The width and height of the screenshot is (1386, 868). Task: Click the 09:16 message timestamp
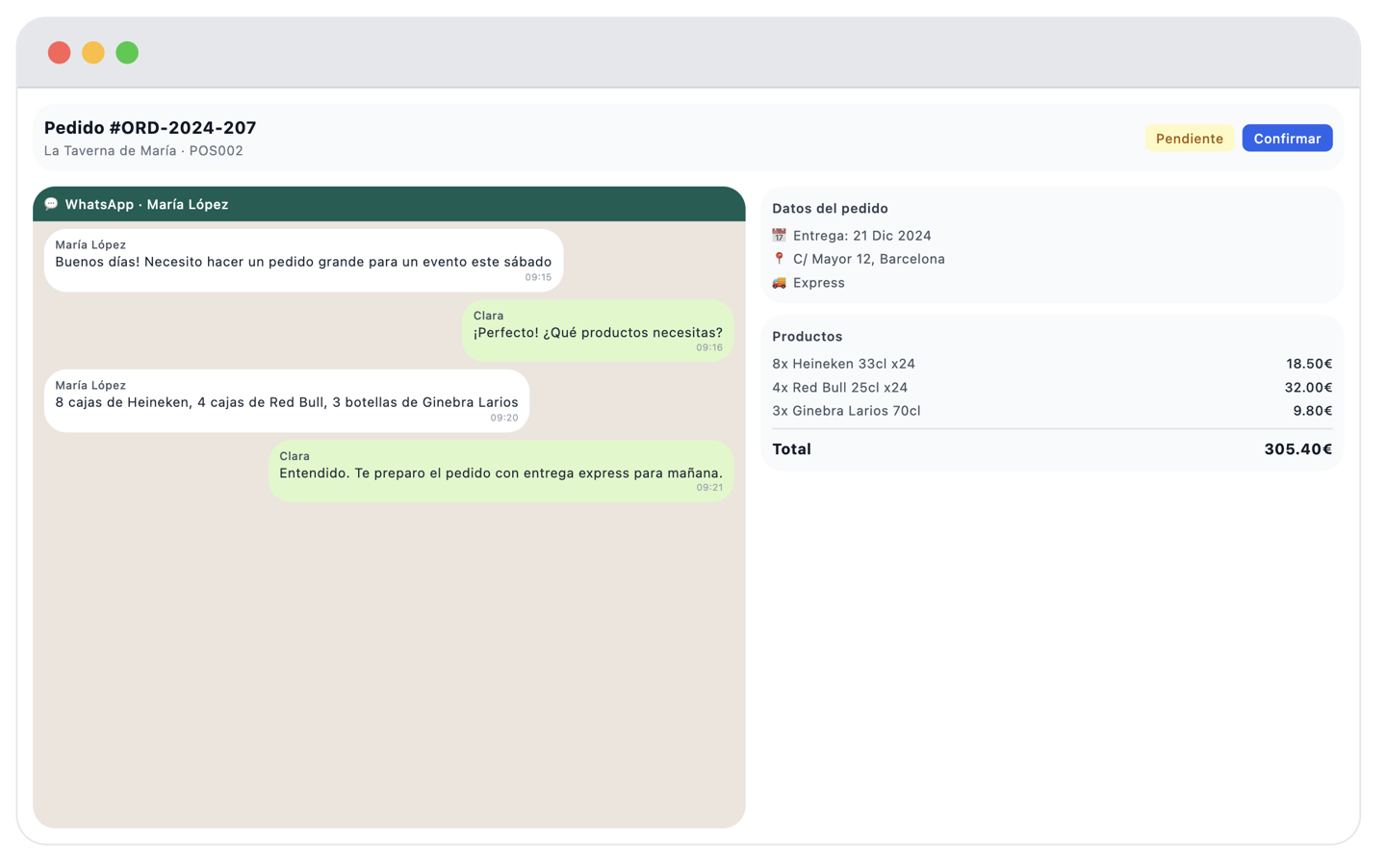point(709,347)
